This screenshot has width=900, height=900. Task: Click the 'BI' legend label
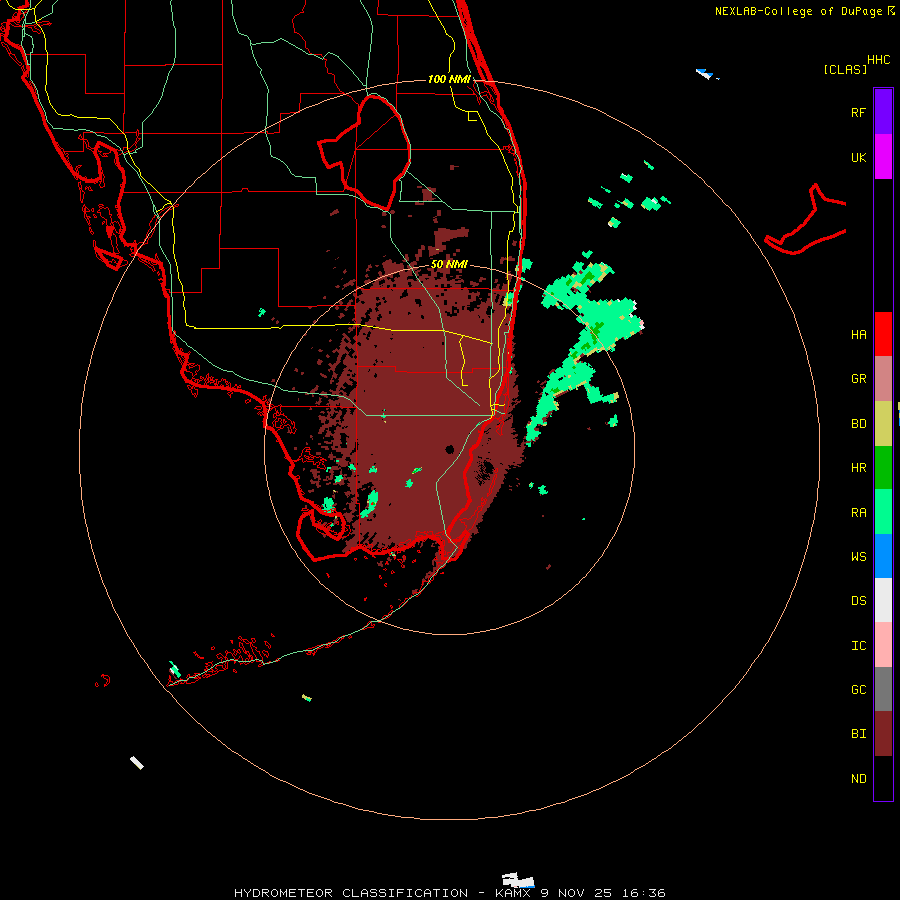click(858, 734)
